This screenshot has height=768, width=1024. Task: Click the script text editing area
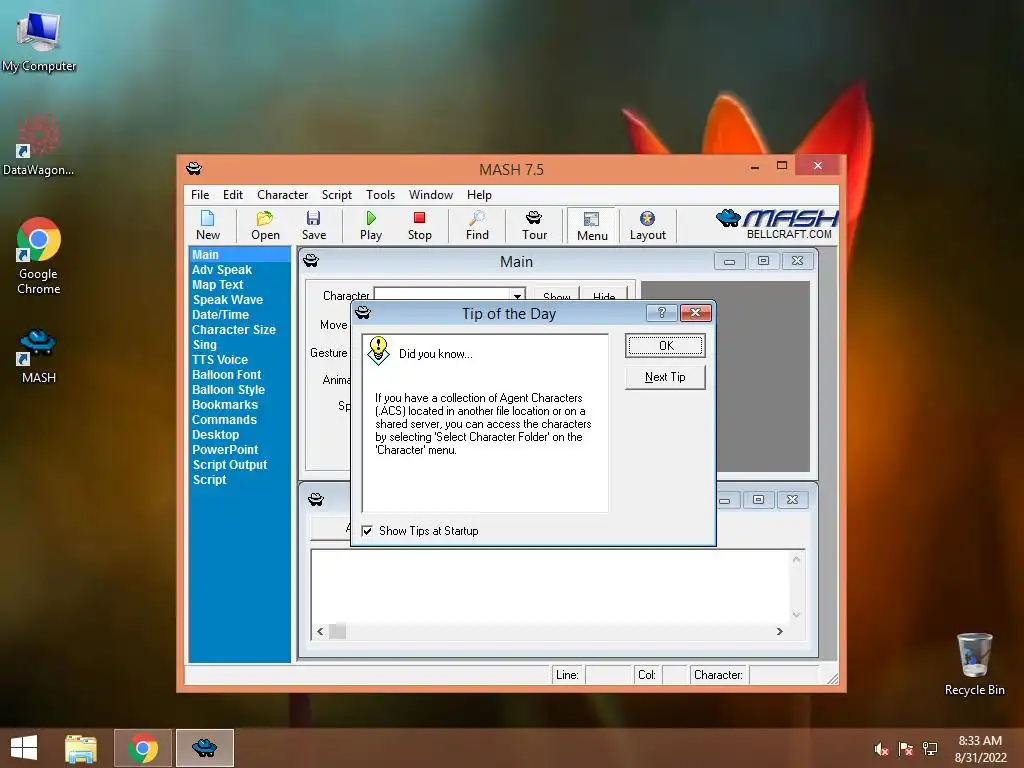click(x=551, y=586)
